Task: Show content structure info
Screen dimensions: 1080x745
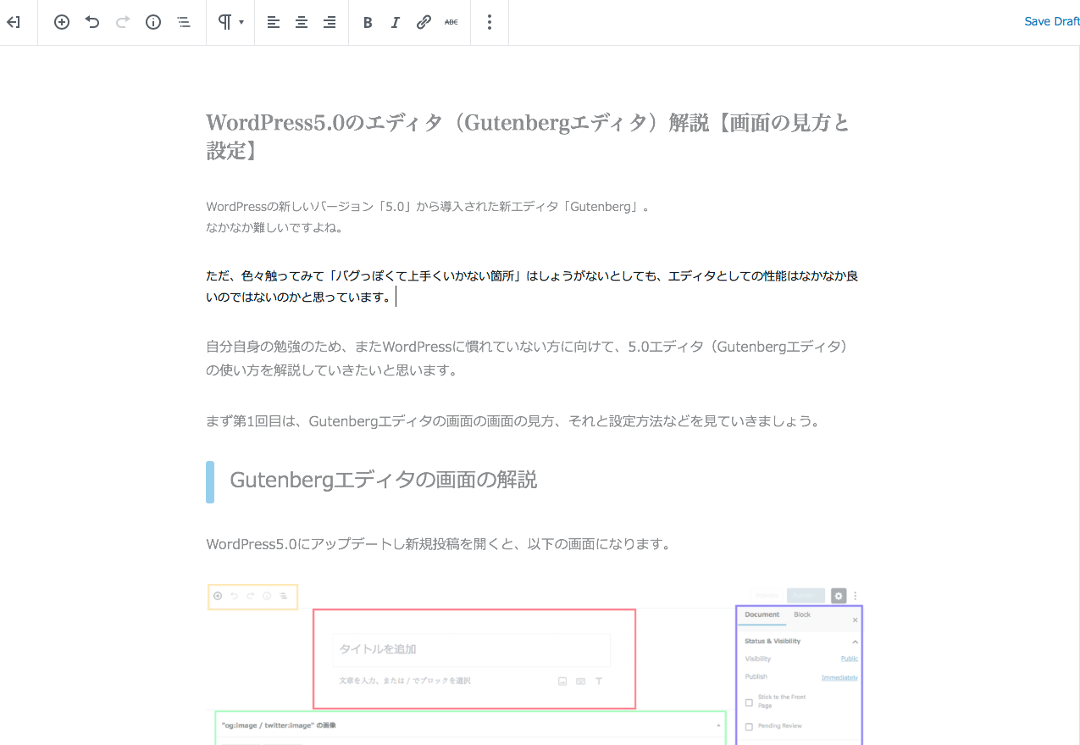Action: (153, 22)
